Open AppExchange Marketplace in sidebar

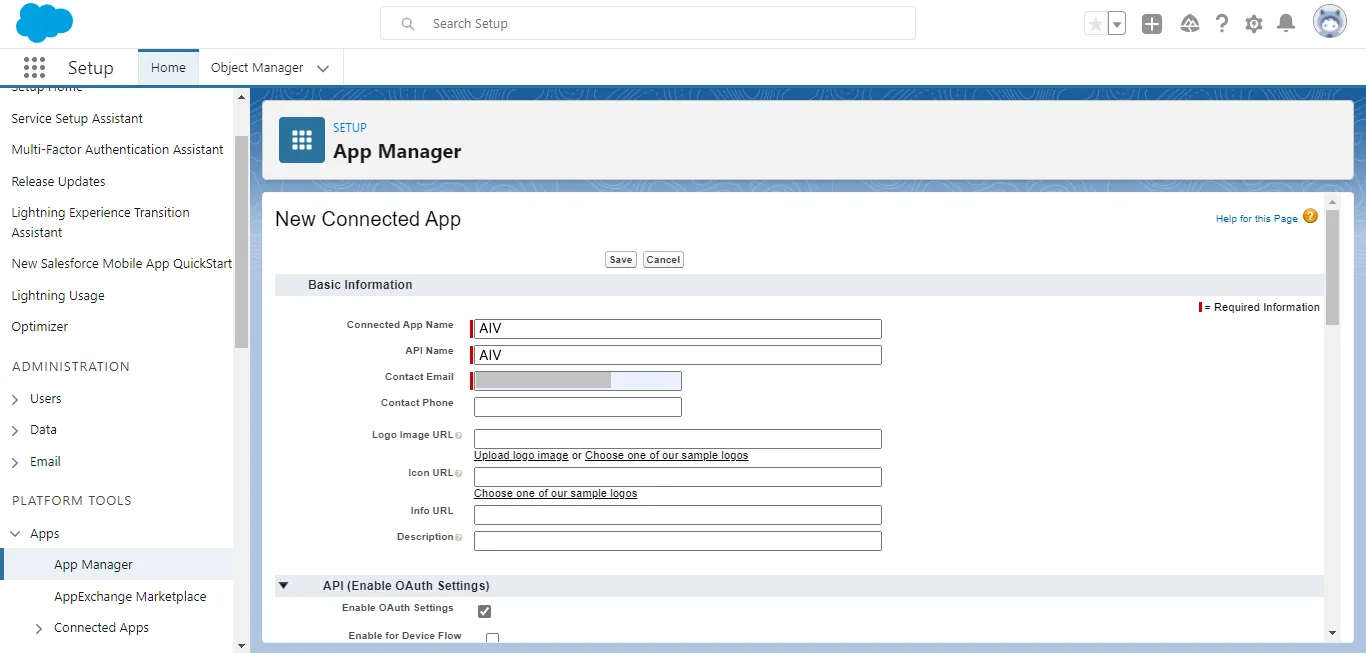click(130, 596)
